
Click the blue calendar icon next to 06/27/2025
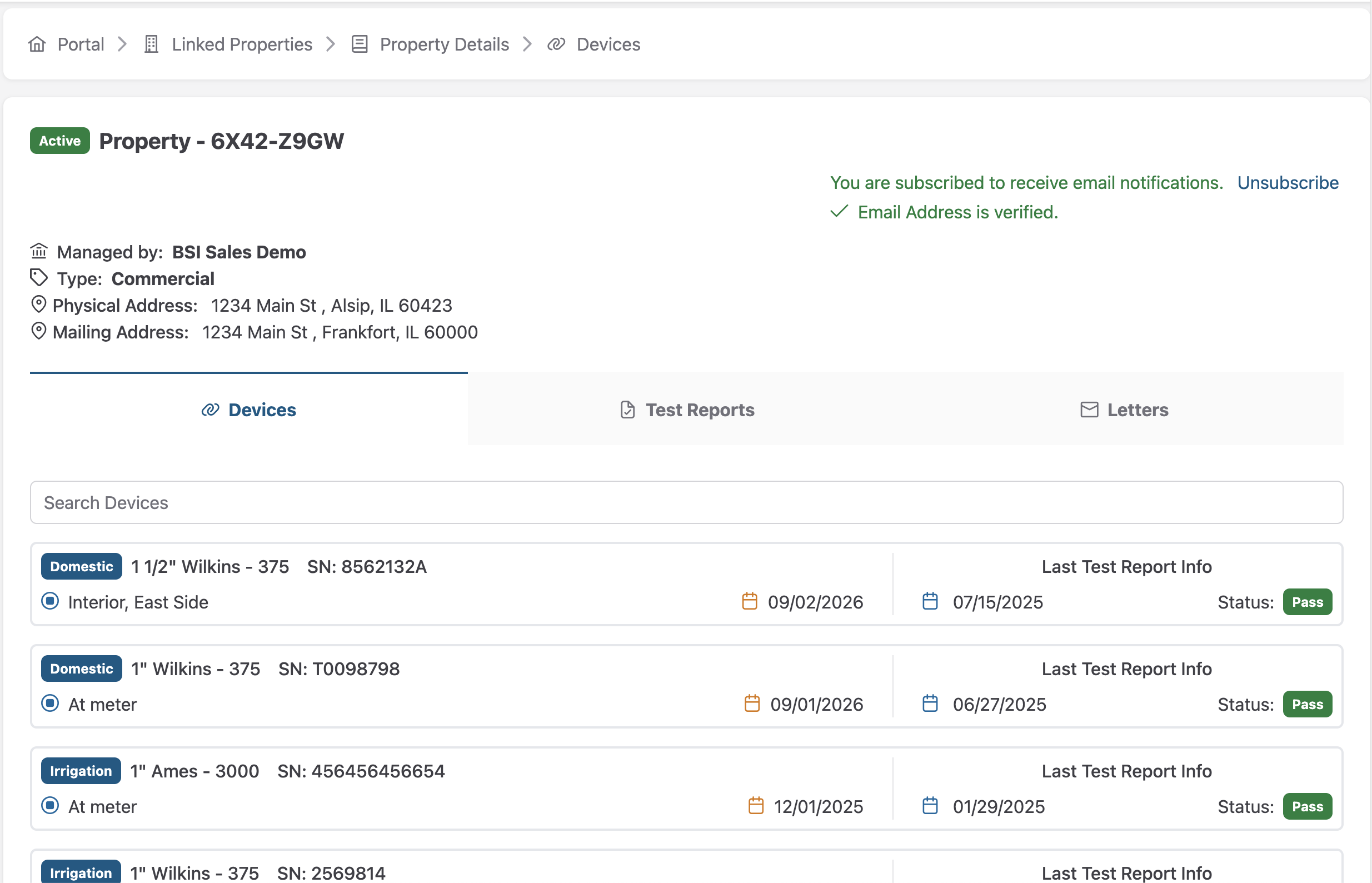click(x=930, y=704)
